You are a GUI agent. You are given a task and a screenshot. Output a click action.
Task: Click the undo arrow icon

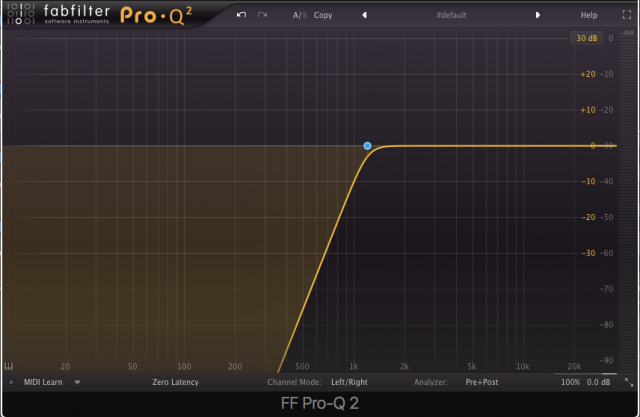point(241,15)
